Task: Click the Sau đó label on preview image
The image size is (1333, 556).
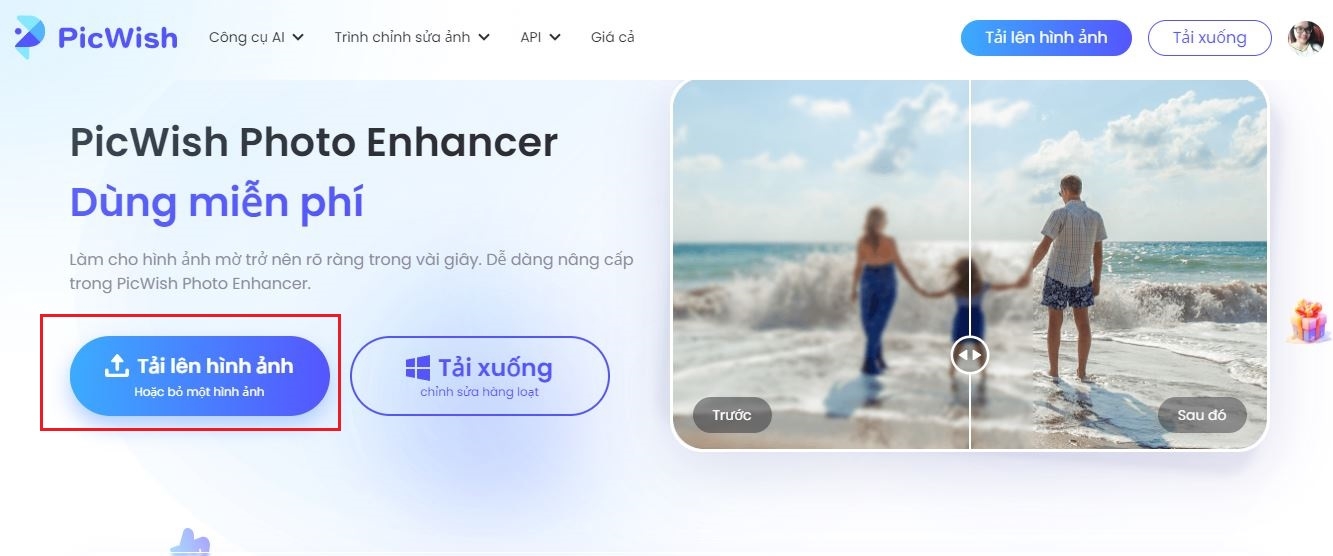Action: 1202,415
